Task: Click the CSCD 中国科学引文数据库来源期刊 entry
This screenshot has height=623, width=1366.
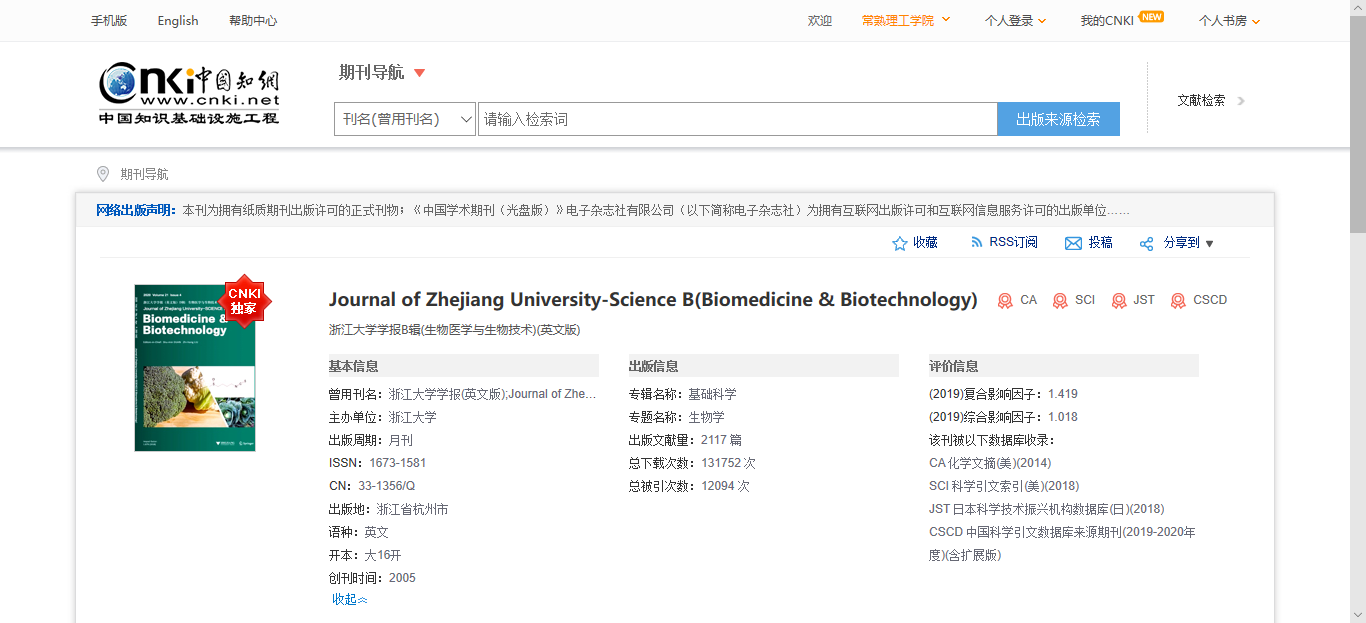Action: tap(1062, 543)
